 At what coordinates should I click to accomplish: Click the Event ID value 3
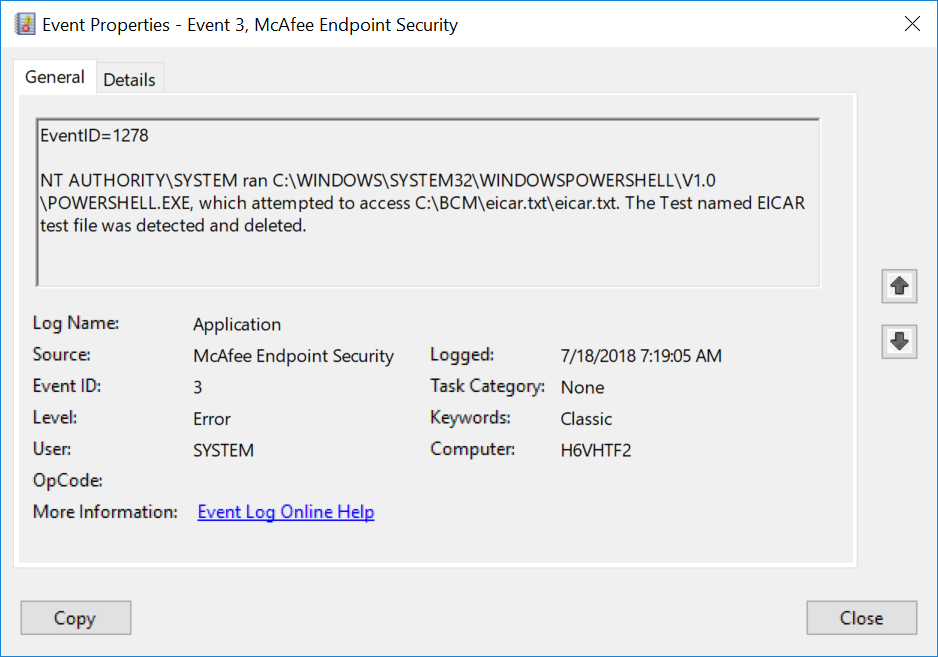197,387
